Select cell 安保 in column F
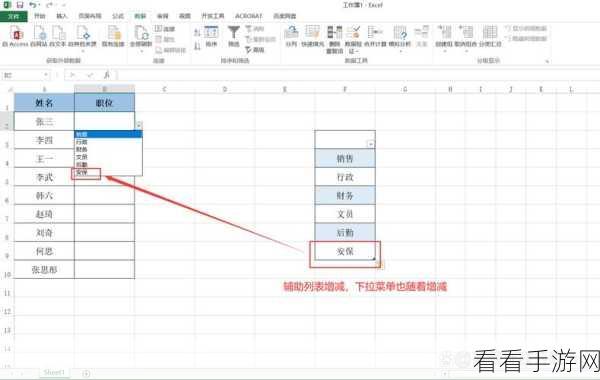This screenshot has height=380, width=600. (345, 251)
